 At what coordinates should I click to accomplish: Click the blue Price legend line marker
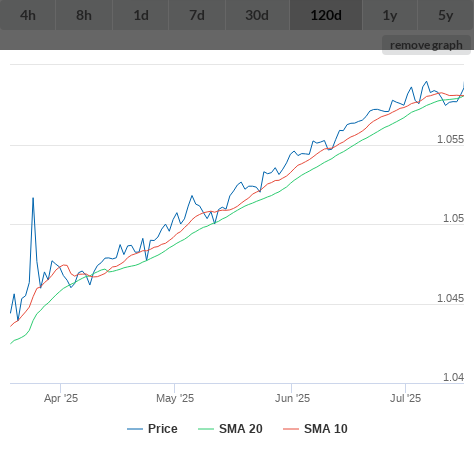click(x=135, y=429)
